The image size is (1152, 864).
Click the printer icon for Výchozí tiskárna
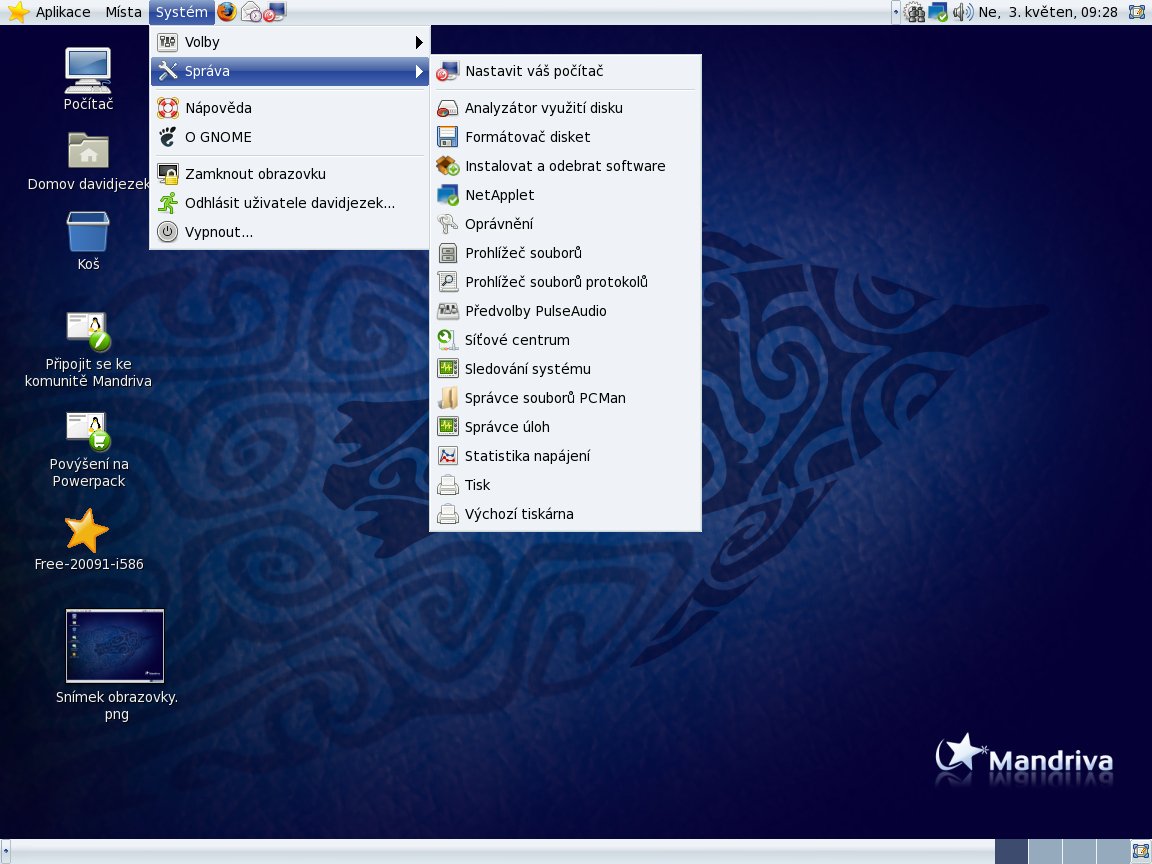[447, 514]
